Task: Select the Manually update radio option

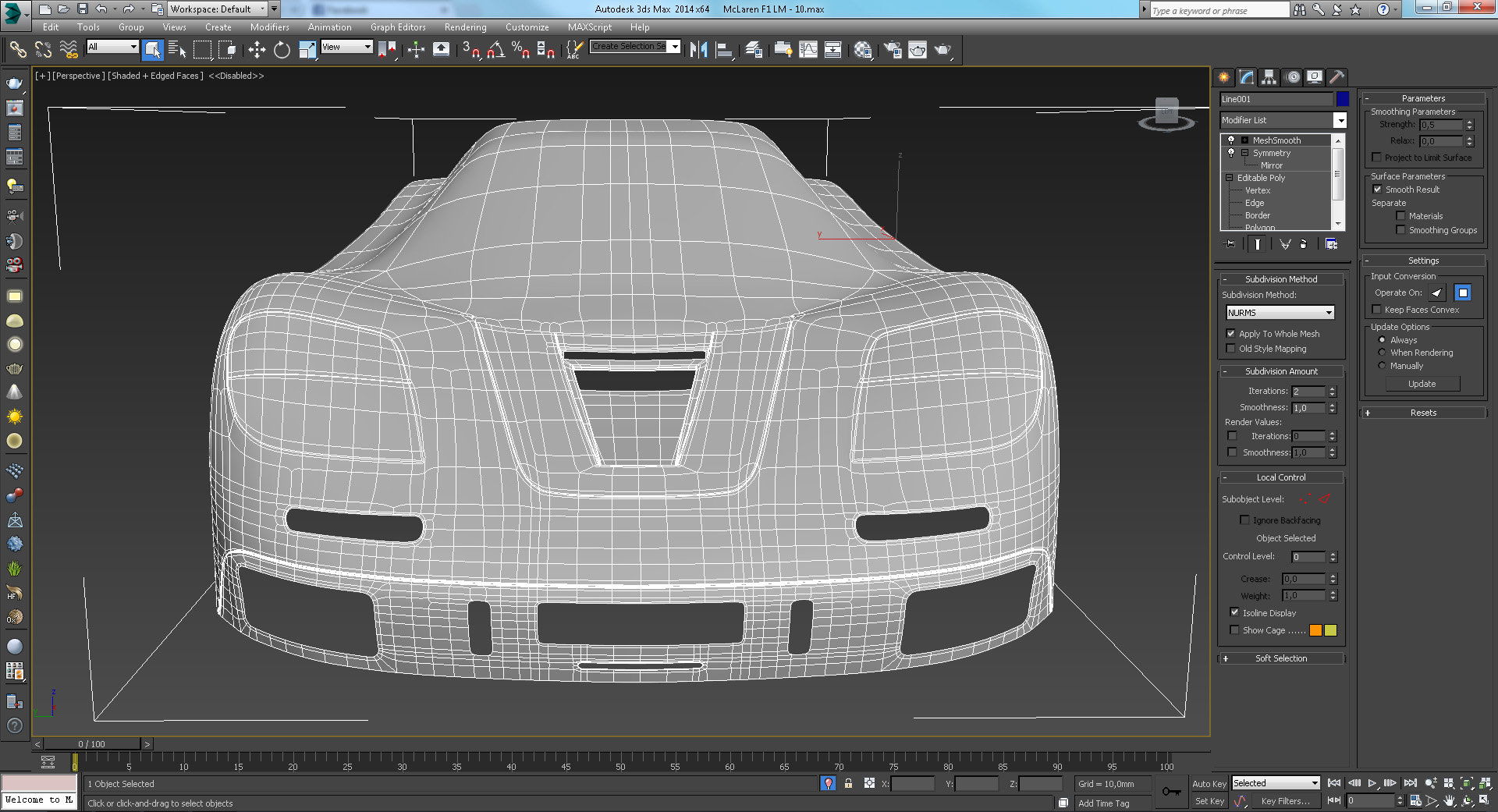Action: tap(1382, 366)
